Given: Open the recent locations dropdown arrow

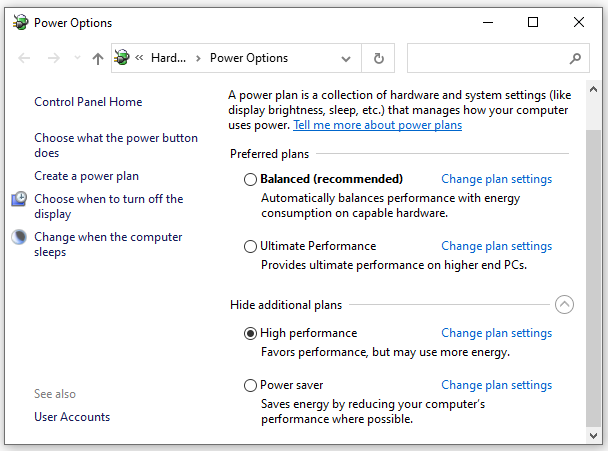Looking at the screenshot, I should [77, 58].
